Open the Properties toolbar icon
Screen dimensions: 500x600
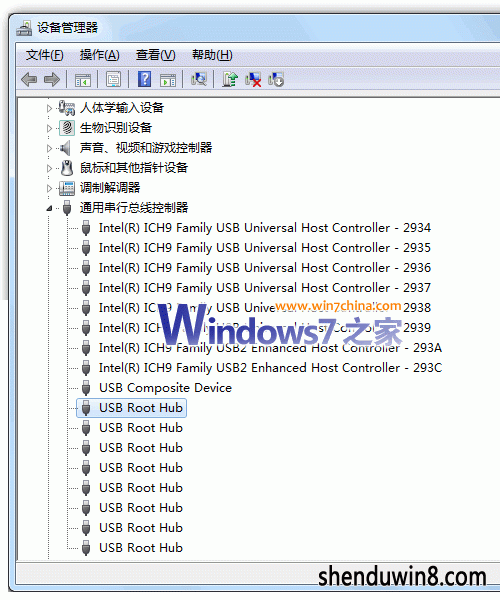pos(113,80)
